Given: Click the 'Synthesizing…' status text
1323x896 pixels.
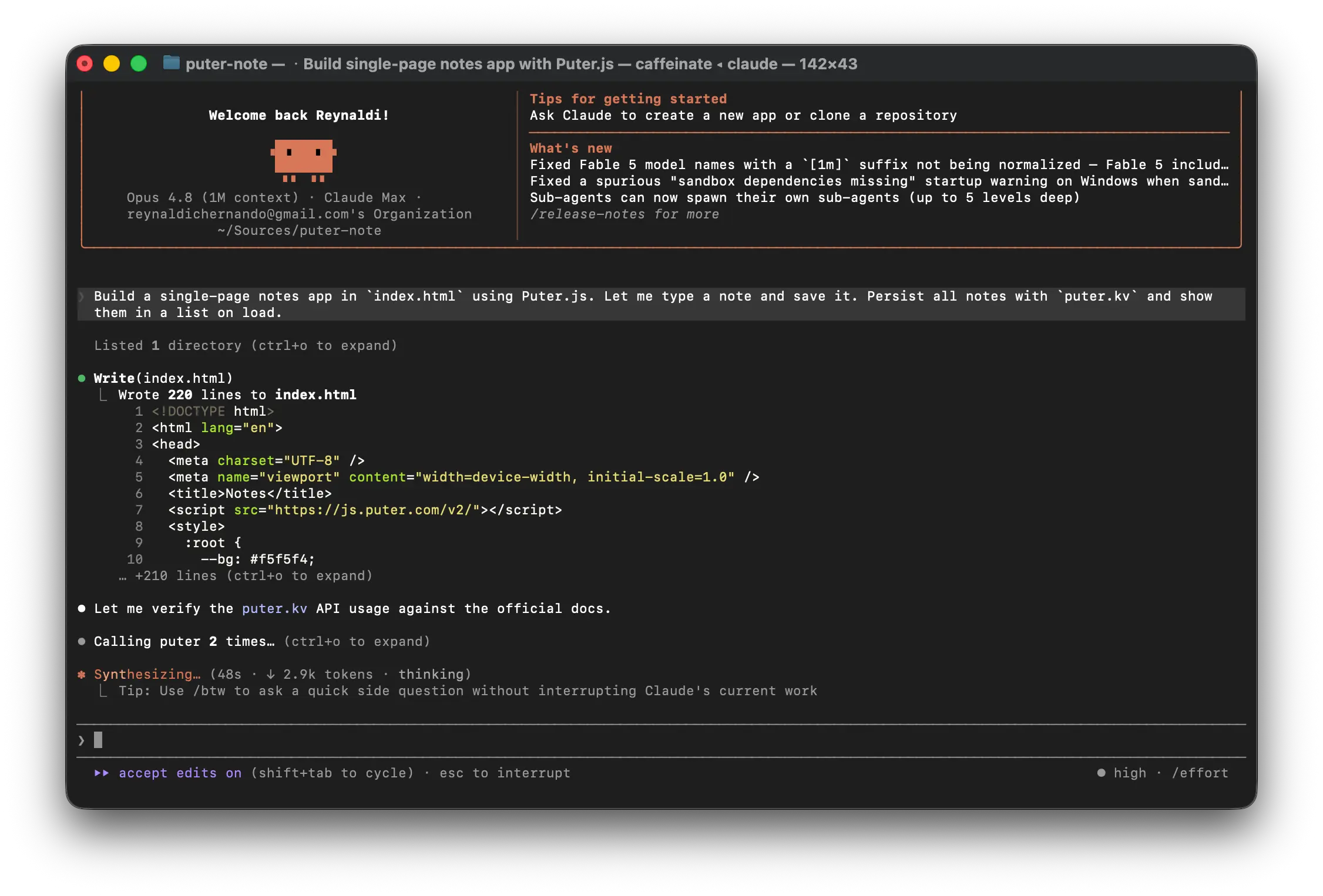Looking at the screenshot, I should point(147,675).
